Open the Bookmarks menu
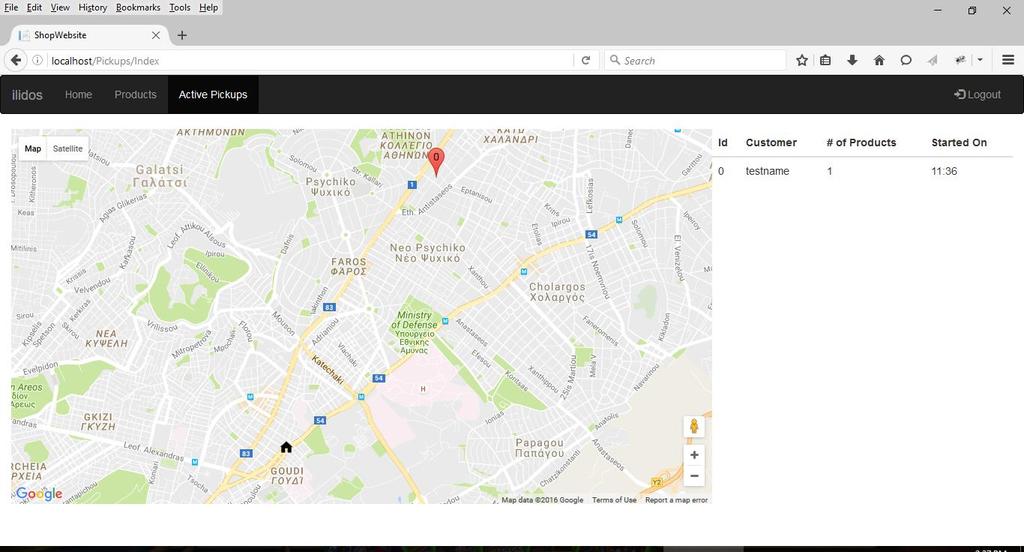The image size is (1024, 552). tap(138, 7)
